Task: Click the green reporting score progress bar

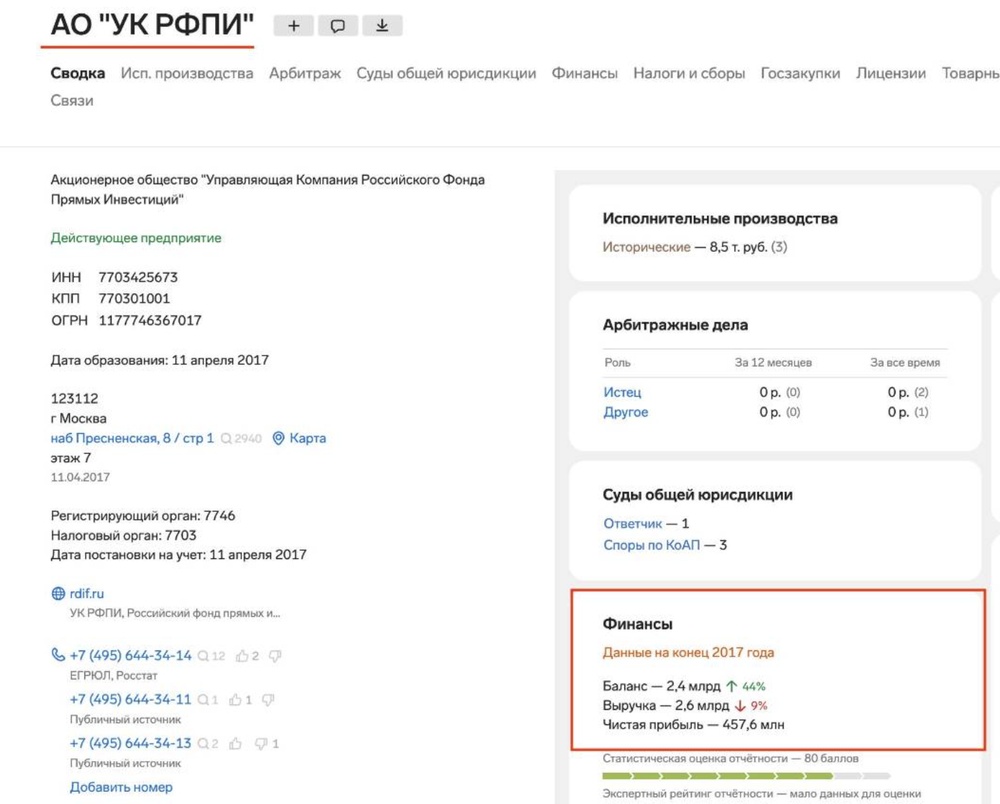Action: 717,775
